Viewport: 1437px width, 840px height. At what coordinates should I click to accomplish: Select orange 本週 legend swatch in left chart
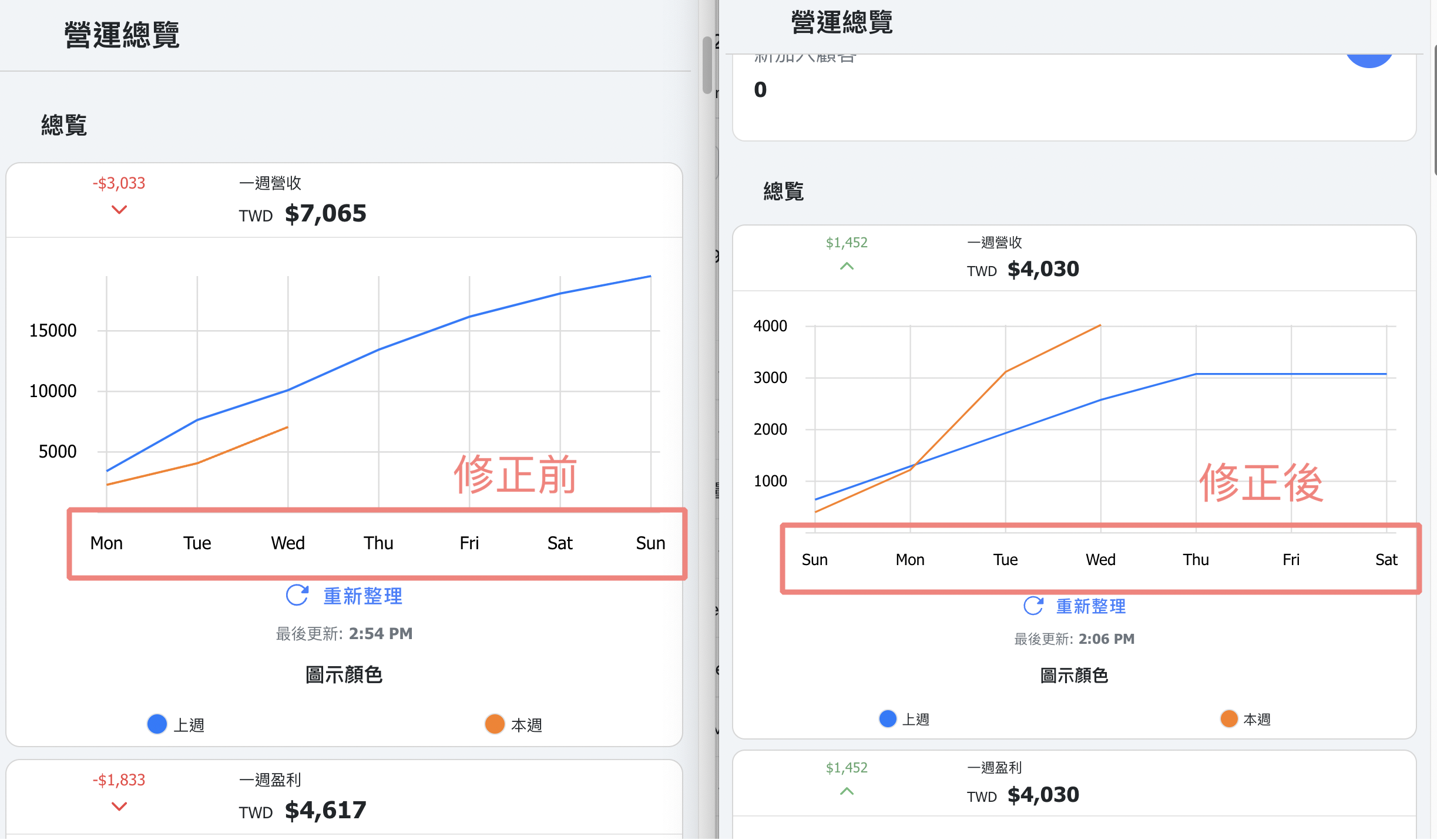coord(495,724)
